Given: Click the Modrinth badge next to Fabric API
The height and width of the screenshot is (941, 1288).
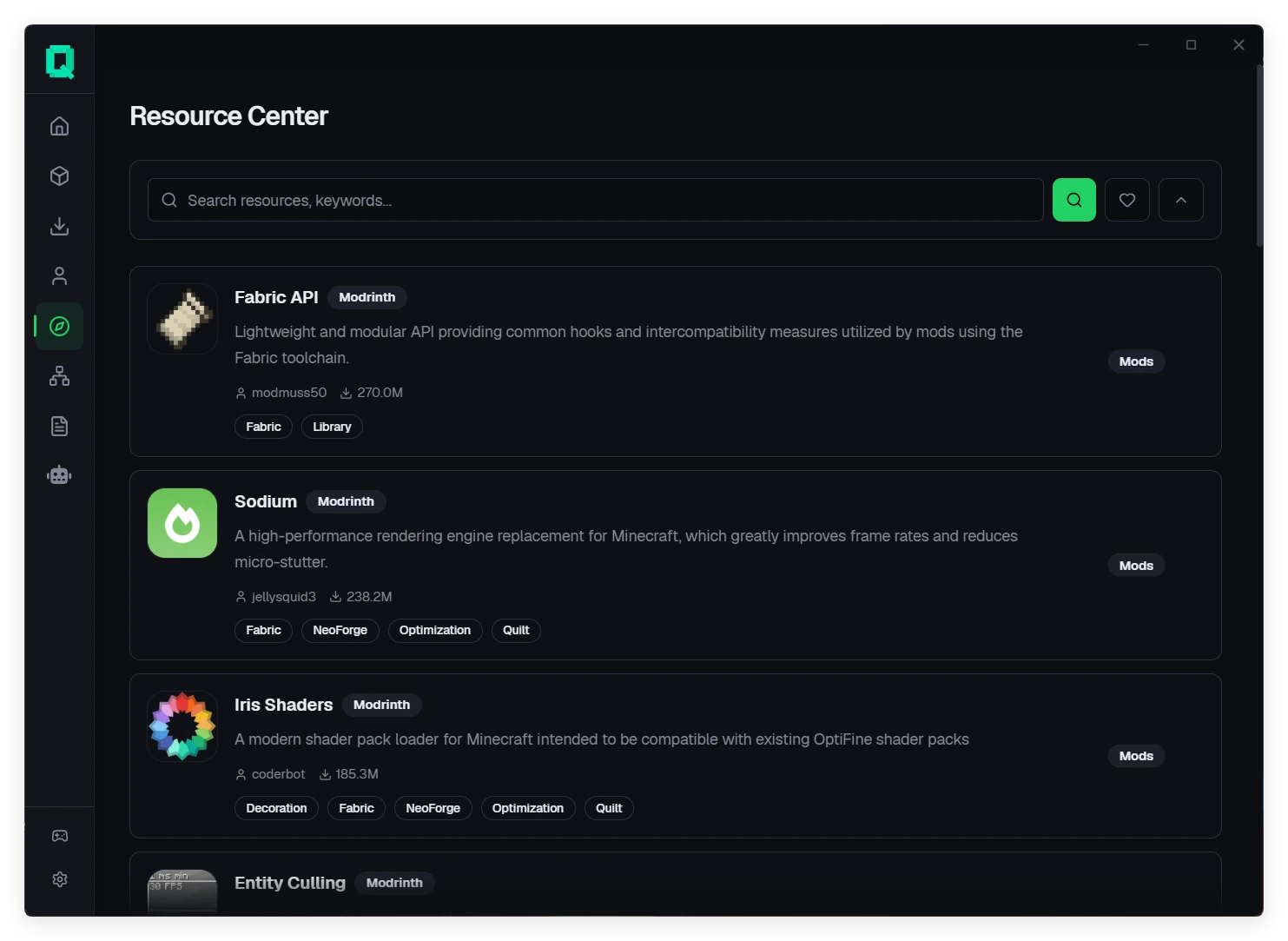Looking at the screenshot, I should coord(367,297).
